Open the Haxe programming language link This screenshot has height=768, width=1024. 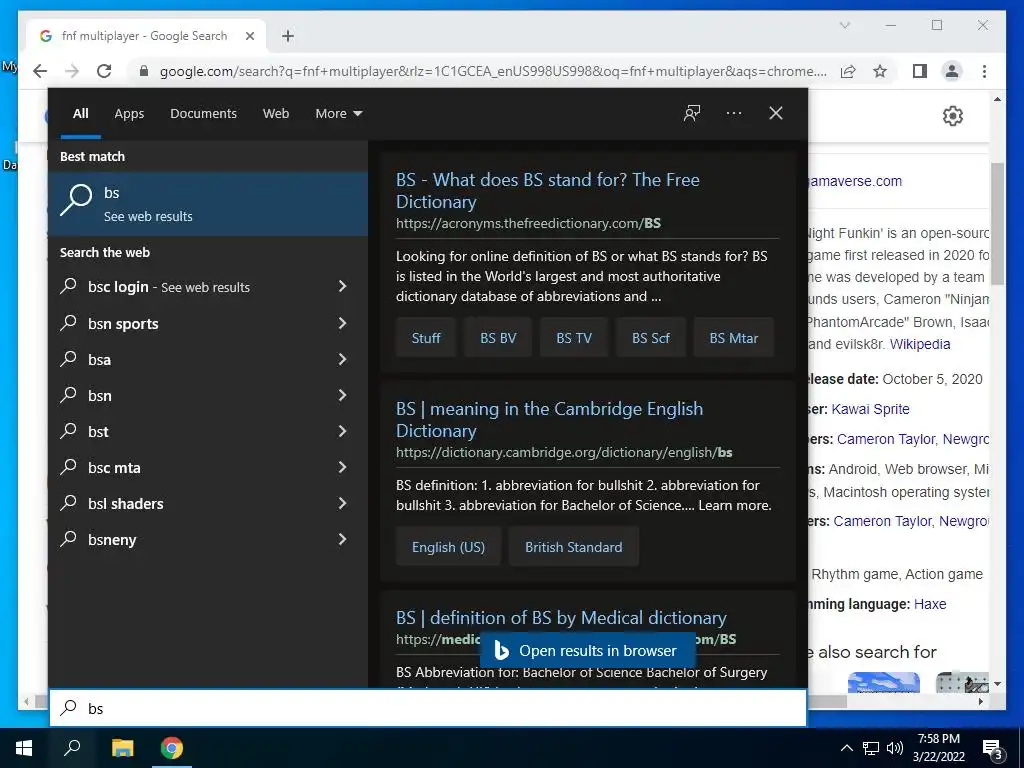(x=930, y=604)
